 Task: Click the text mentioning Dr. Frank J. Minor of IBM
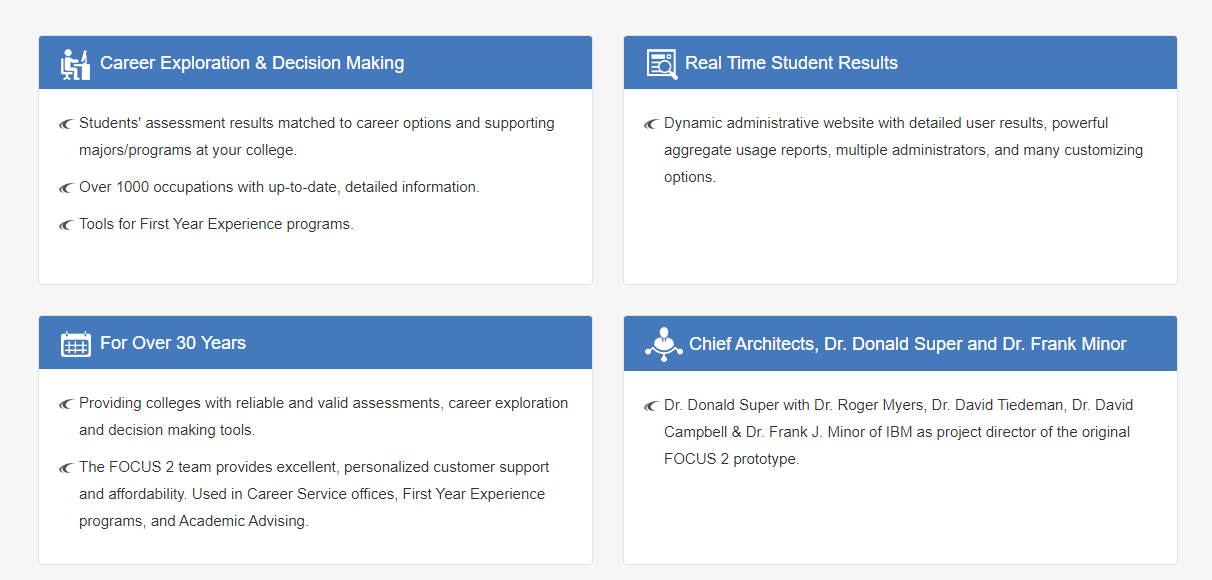coord(897,432)
